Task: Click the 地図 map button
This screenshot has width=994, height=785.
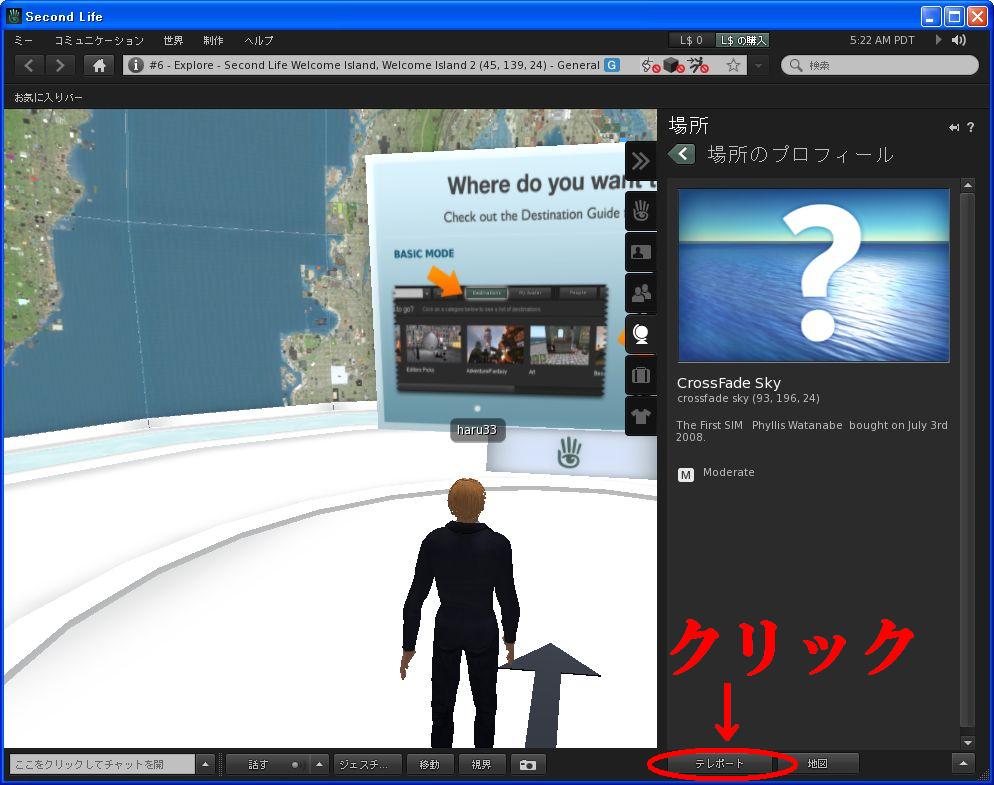Action: tap(818, 764)
